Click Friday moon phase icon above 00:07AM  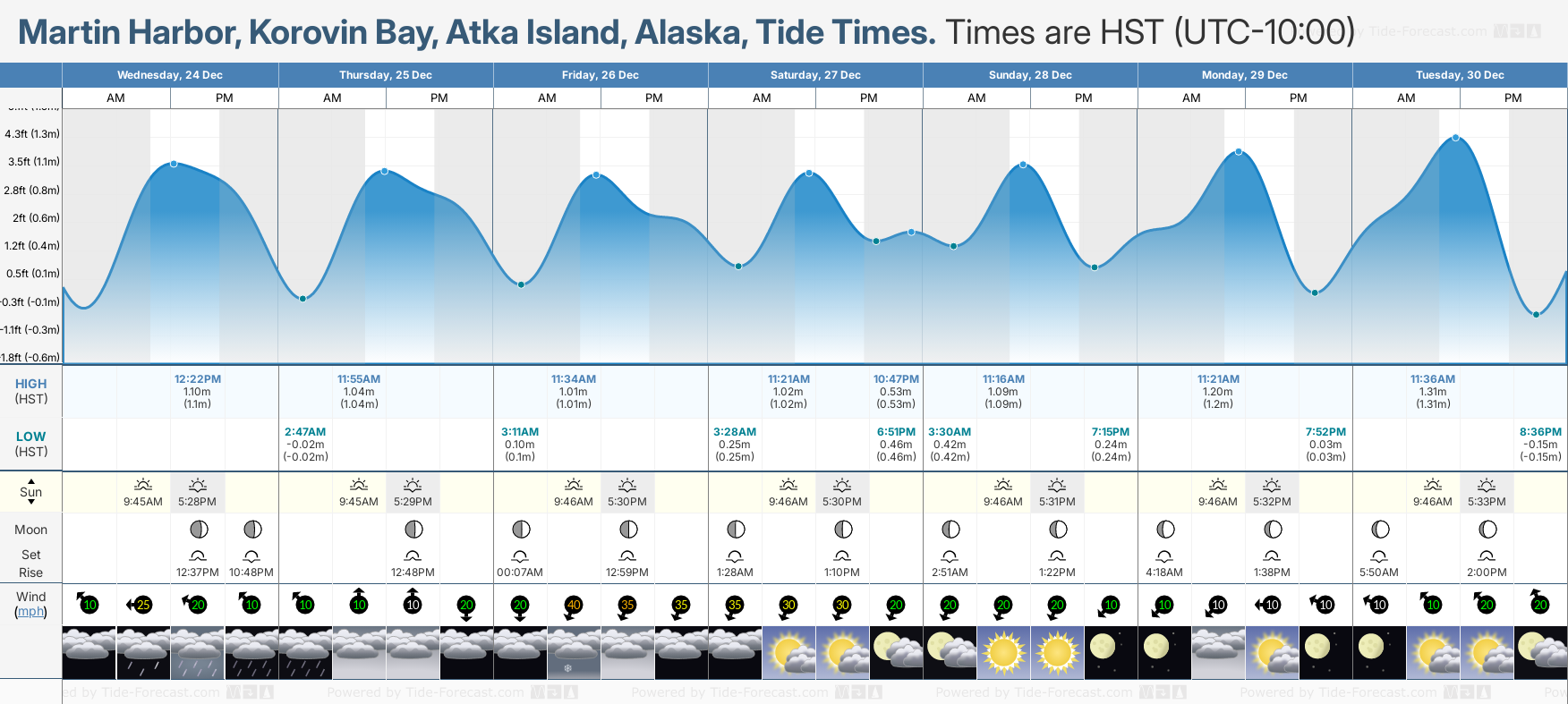tap(521, 530)
